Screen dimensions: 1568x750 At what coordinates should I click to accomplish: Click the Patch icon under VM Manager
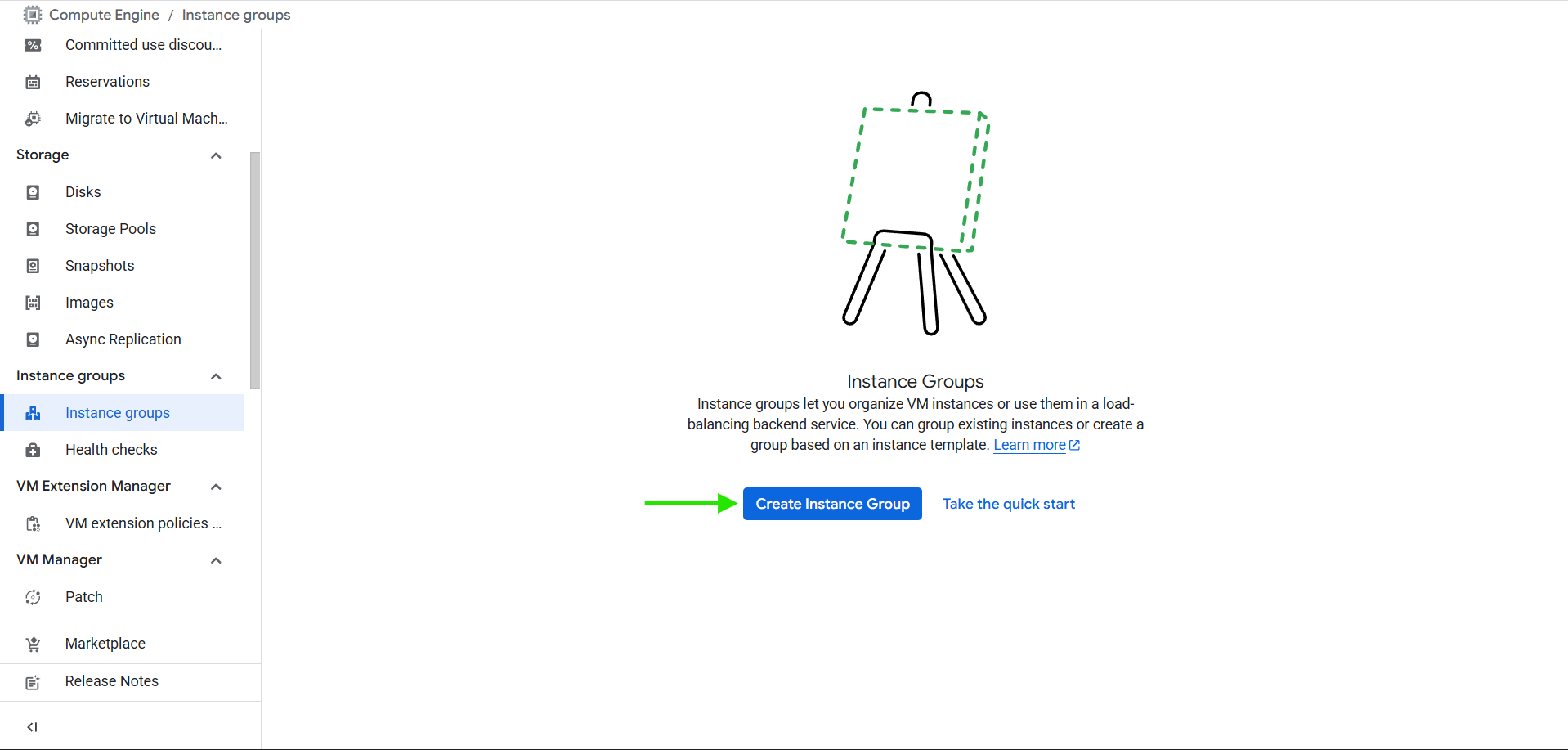point(33,597)
